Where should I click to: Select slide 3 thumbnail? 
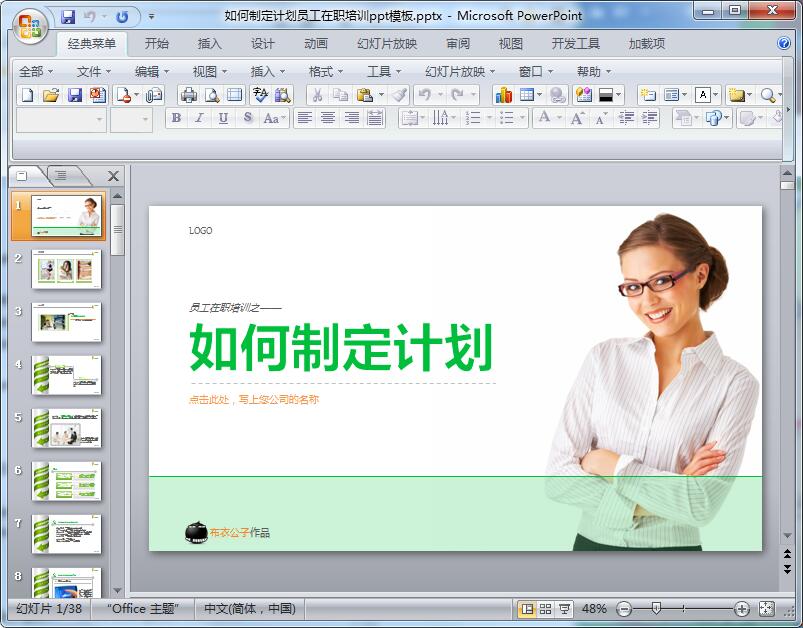tap(66, 322)
